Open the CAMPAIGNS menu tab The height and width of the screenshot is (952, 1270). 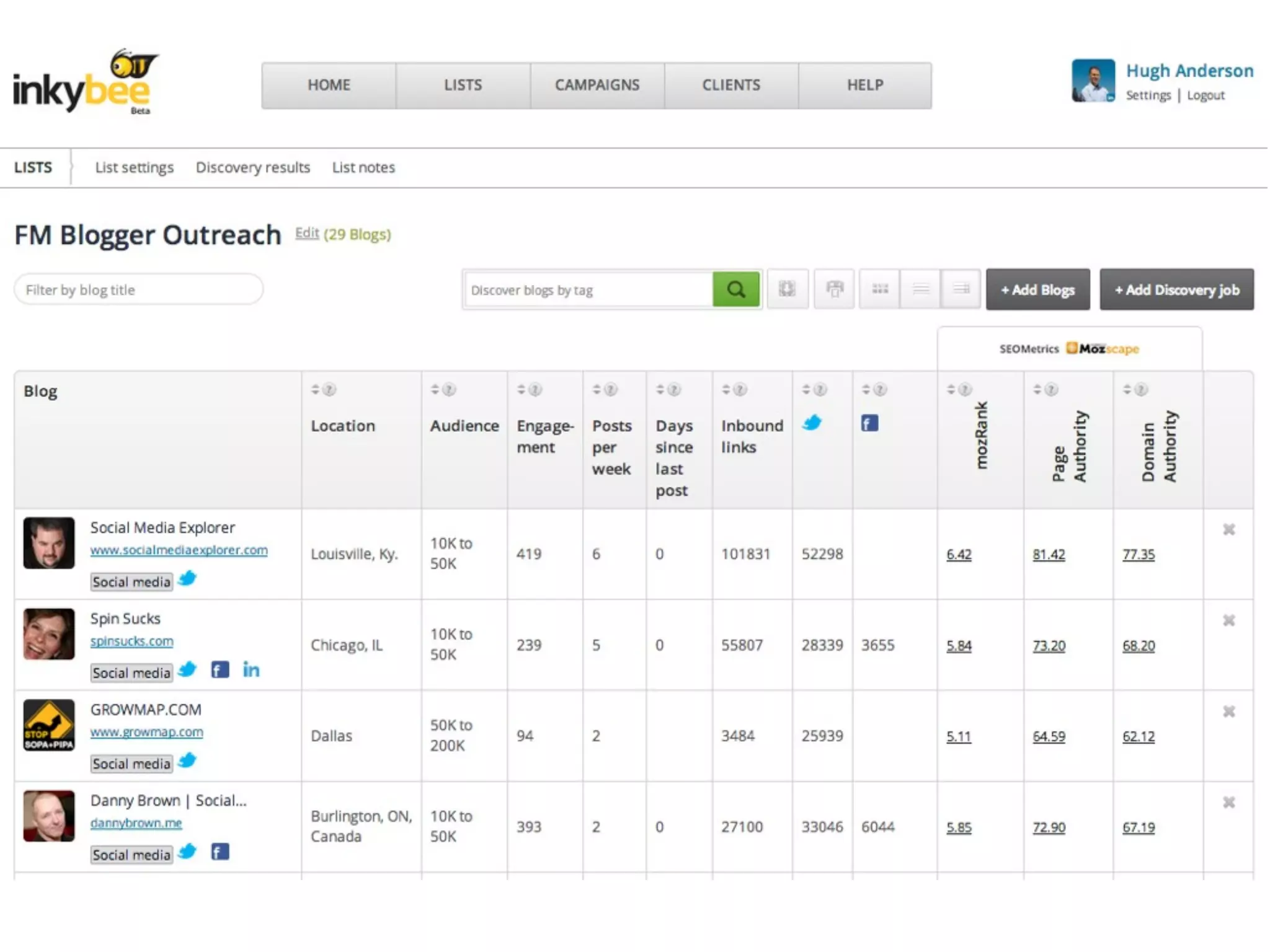597,86
